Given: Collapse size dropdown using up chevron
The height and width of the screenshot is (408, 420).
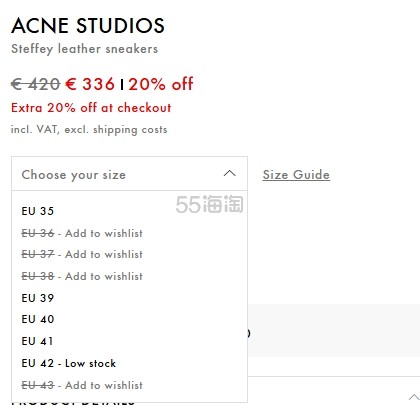Looking at the screenshot, I should pos(229,174).
